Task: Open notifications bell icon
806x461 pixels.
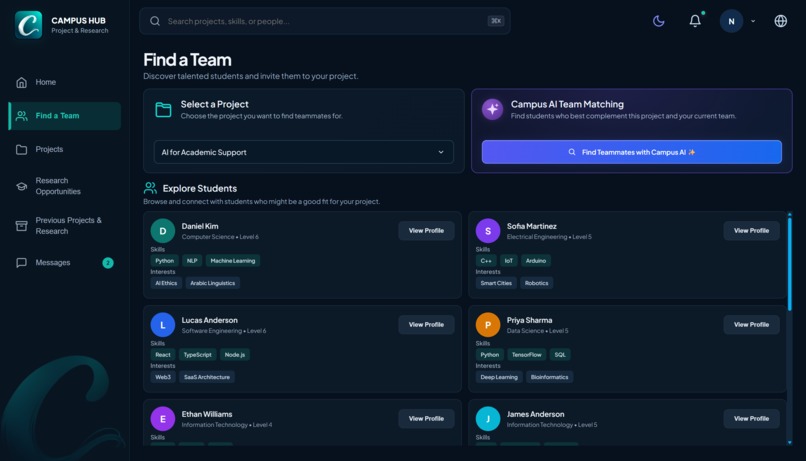Action: click(x=695, y=21)
